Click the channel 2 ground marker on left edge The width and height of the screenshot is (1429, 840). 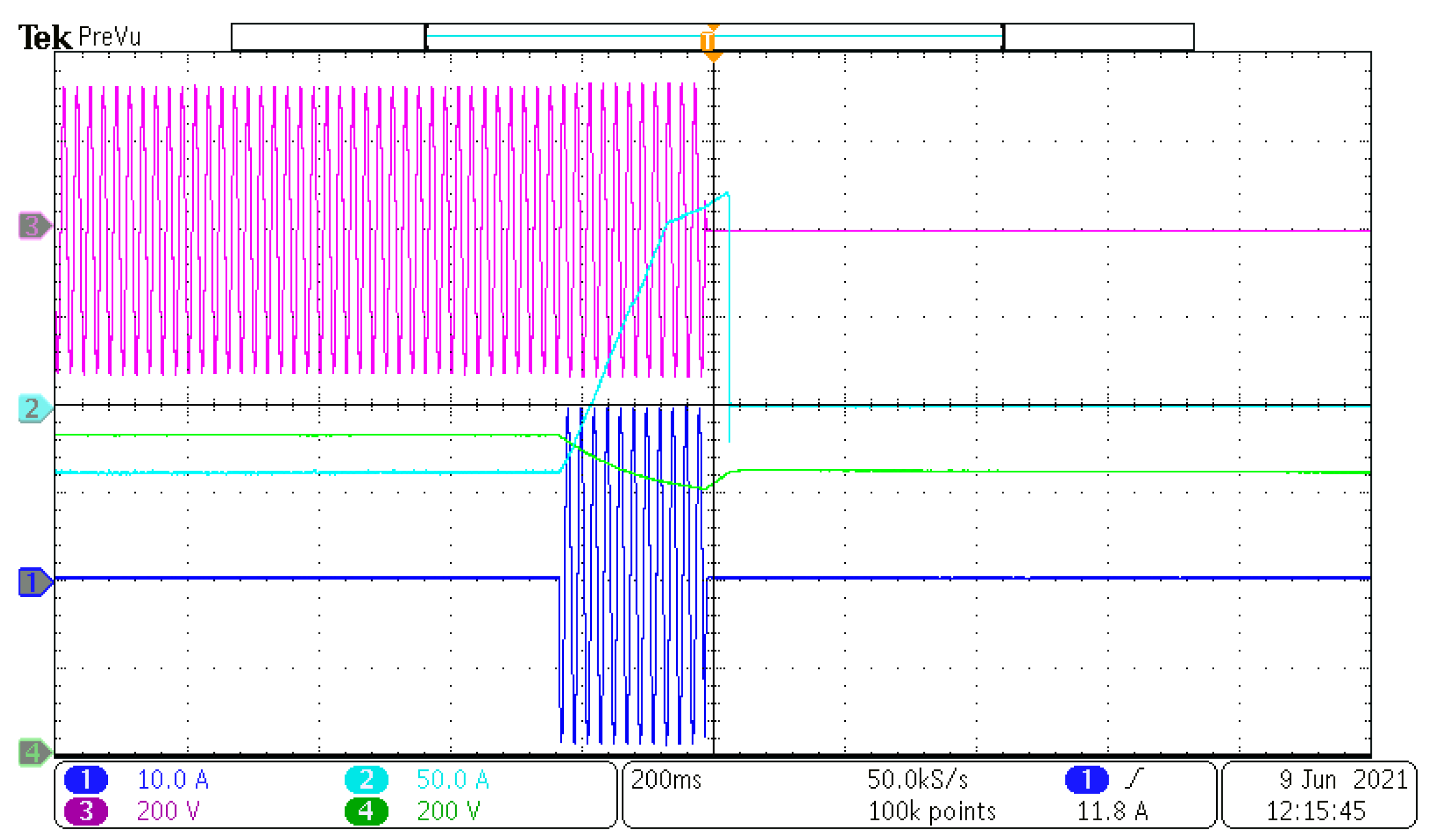click(x=35, y=409)
